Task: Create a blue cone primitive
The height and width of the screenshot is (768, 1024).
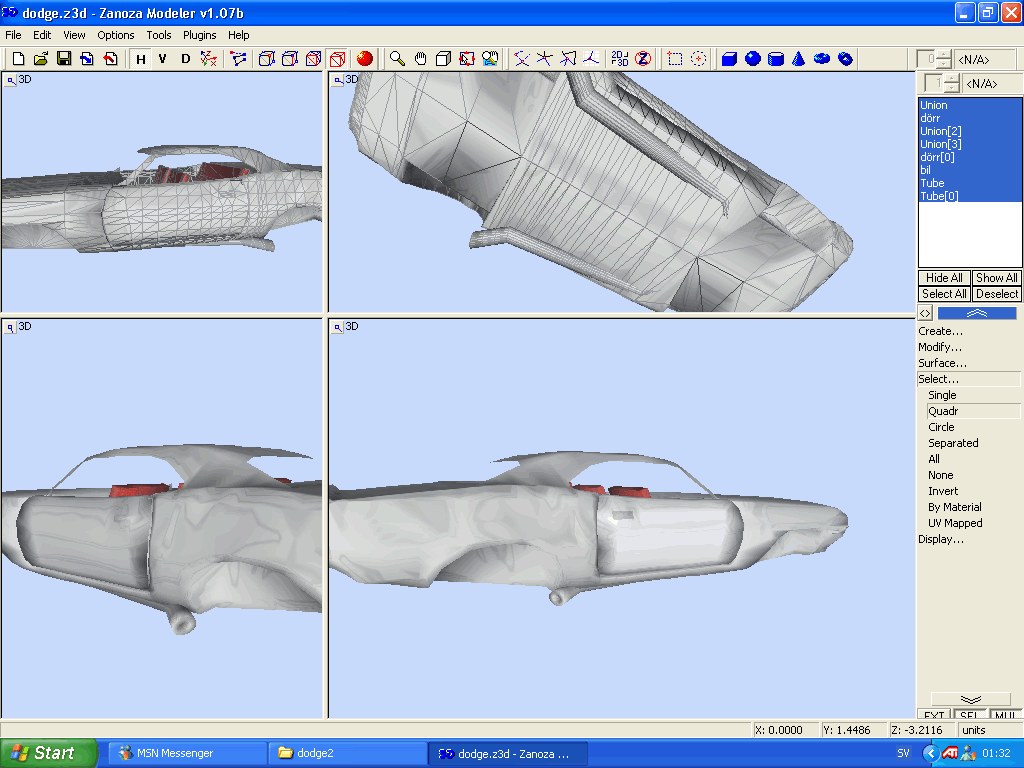Action: [799, 59]
